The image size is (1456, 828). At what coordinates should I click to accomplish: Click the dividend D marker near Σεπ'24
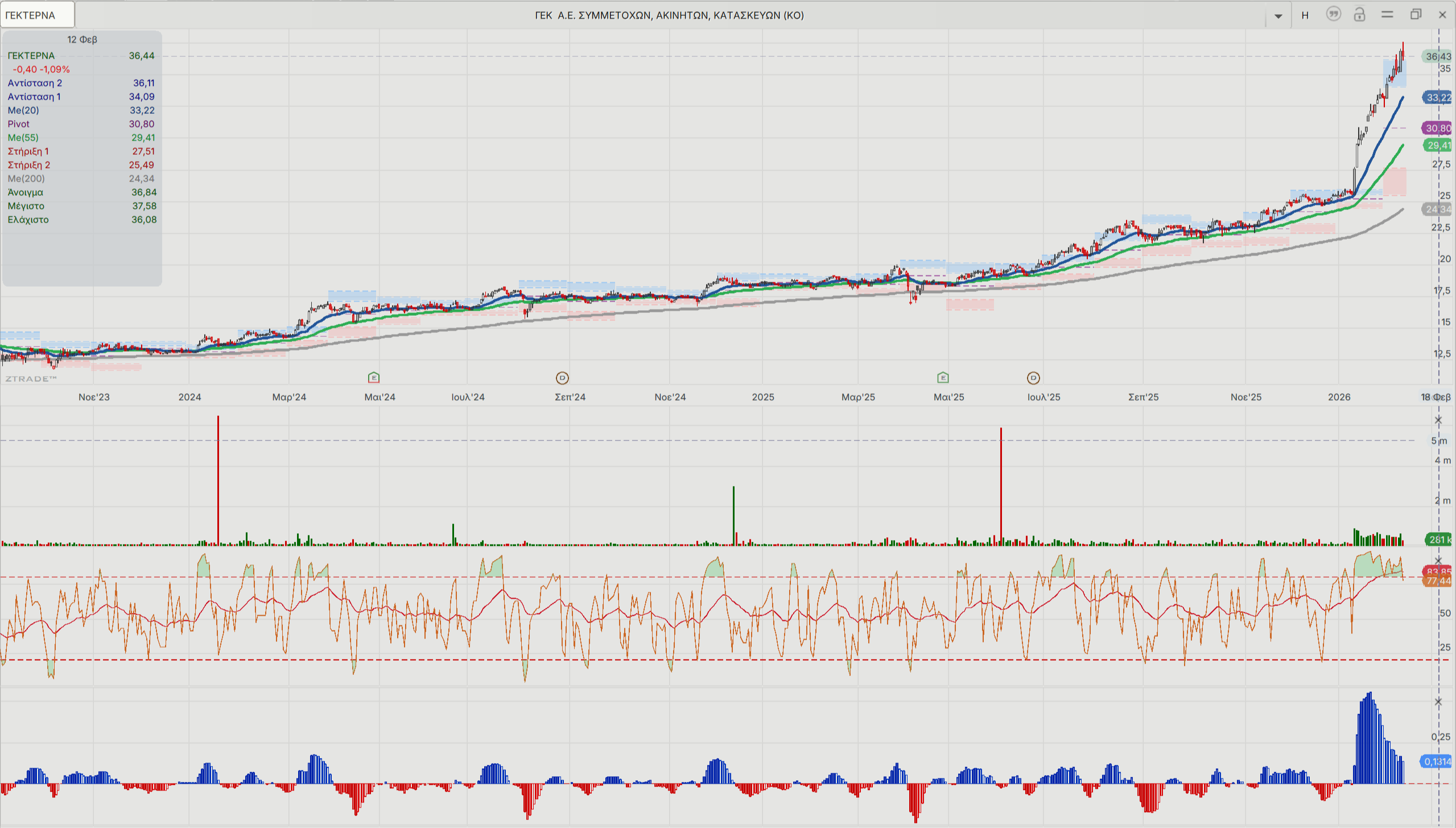[562, 378]
